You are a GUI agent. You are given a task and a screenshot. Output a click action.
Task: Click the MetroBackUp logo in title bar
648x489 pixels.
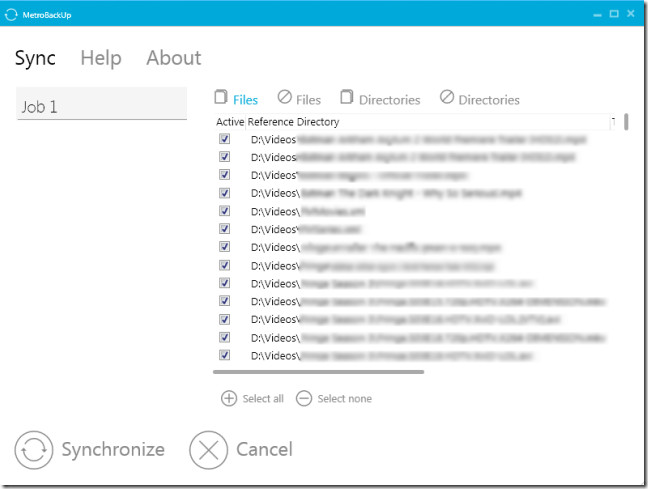coord(11,15)
